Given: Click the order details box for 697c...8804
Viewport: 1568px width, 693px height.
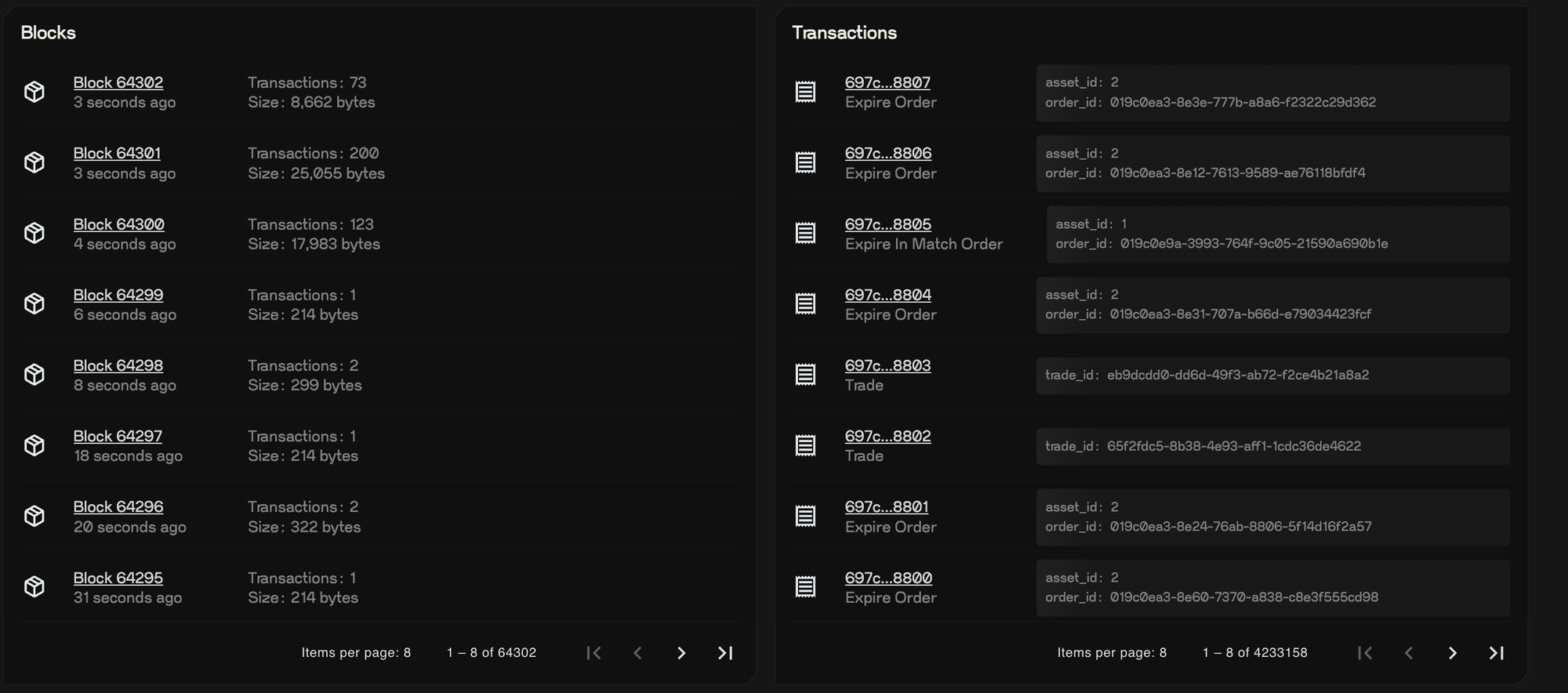Looking at the screenshot, I should tap(1272, 305).
